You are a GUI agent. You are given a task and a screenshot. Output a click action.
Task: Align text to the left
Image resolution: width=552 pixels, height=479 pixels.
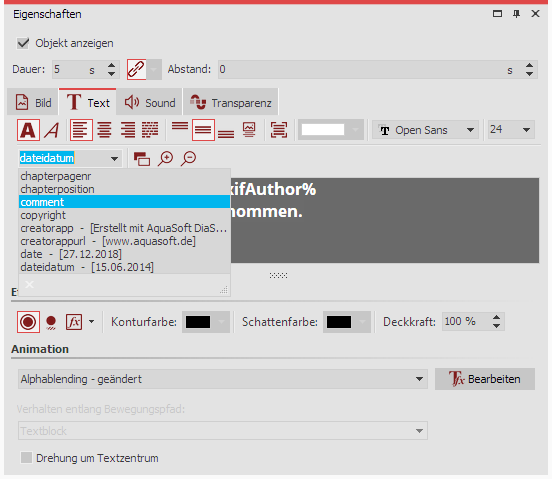tap(81, 130)
